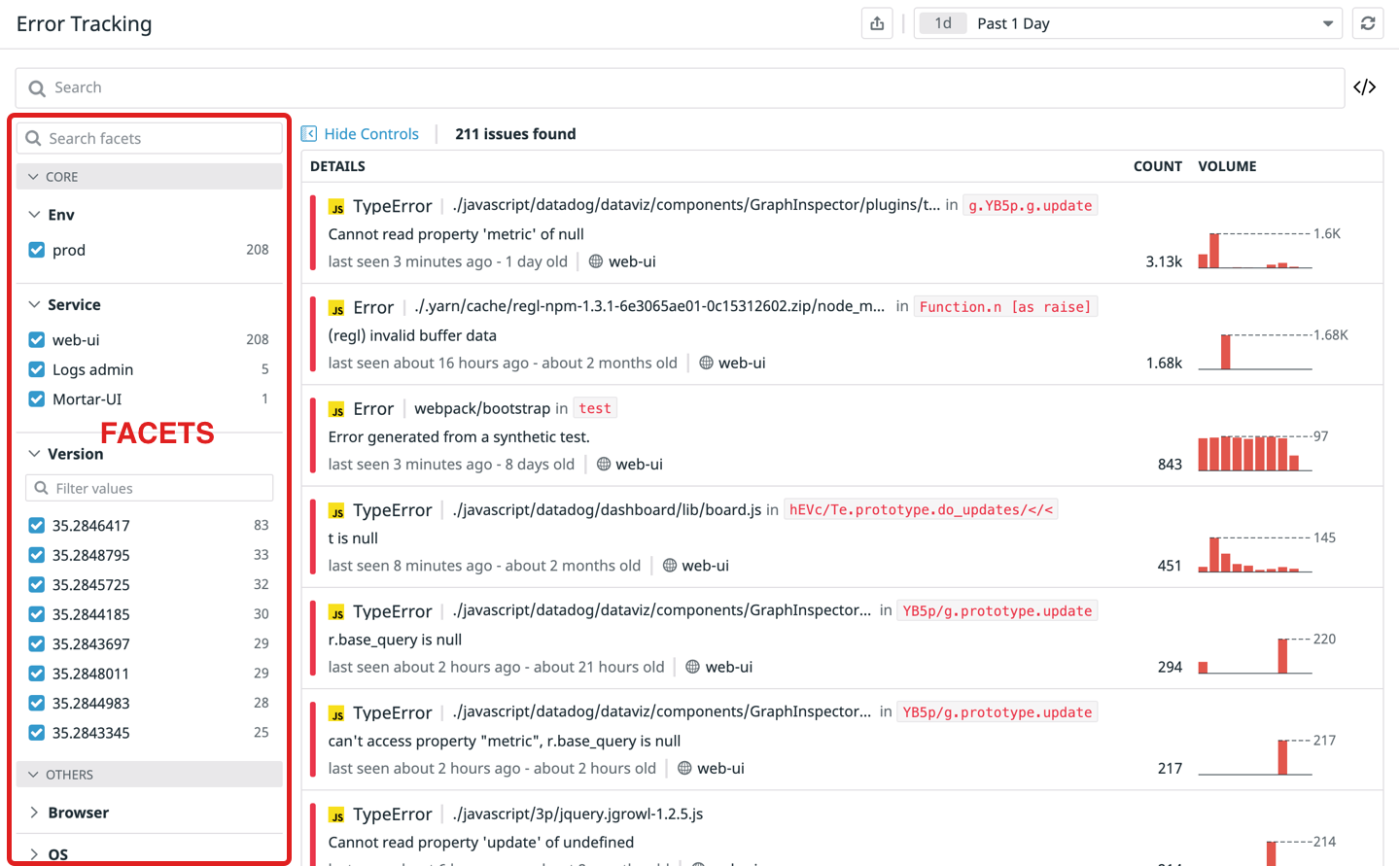Click the magnifier icon in Search facets
This screenshot has width=1400, height=866.
pos(33,138)
